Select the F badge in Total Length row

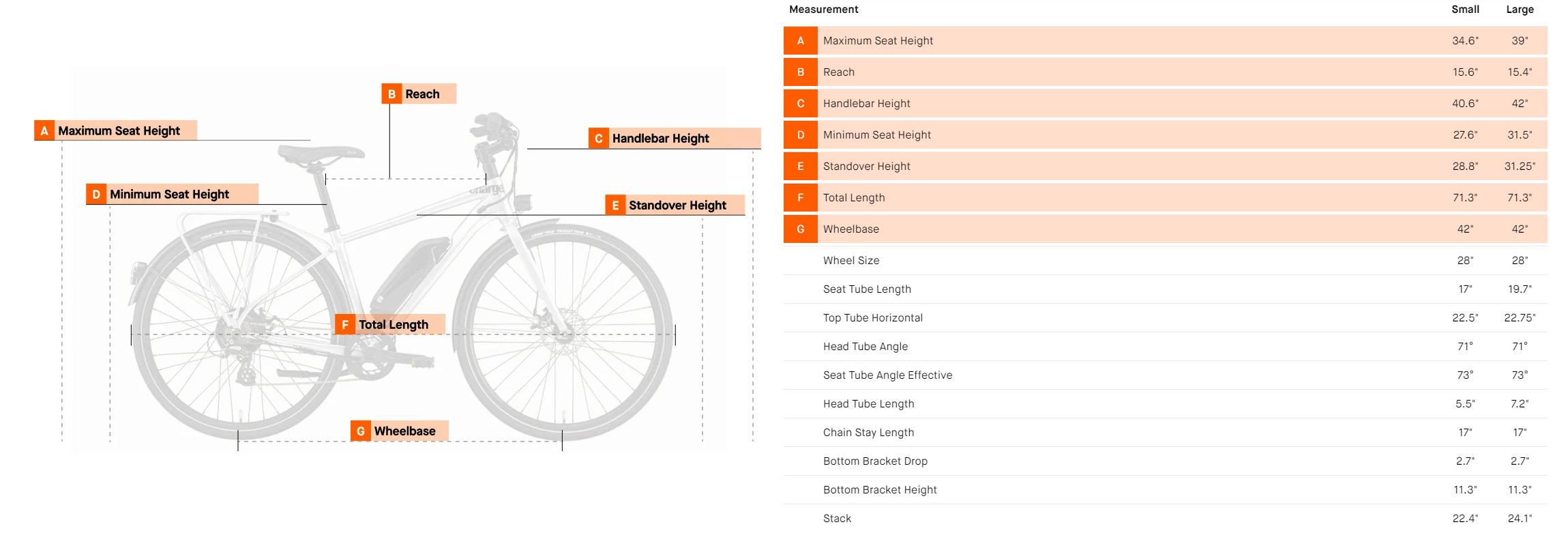[800, 198]
